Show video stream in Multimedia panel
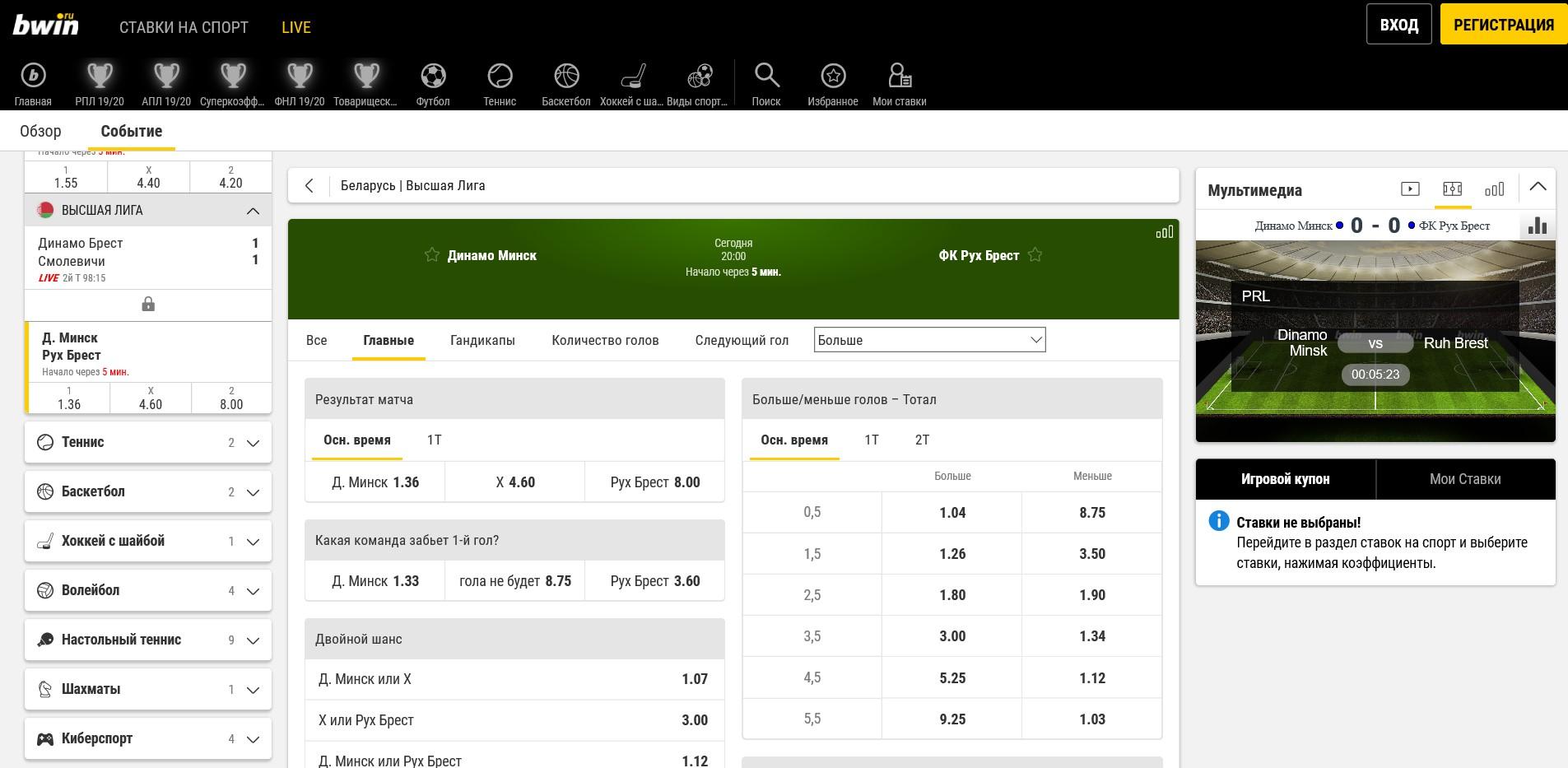This screenshot has width=1568, height=768. tap(1410, 189)
